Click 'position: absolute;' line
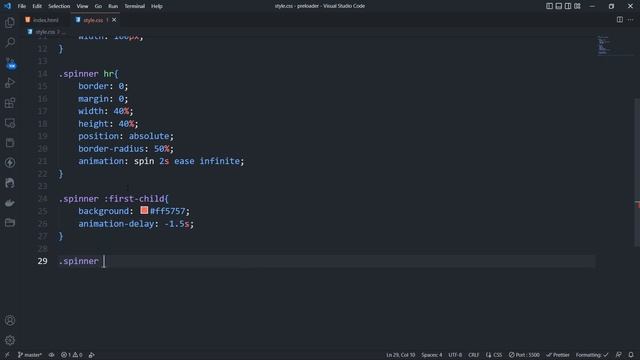 [x=126, y=136]
